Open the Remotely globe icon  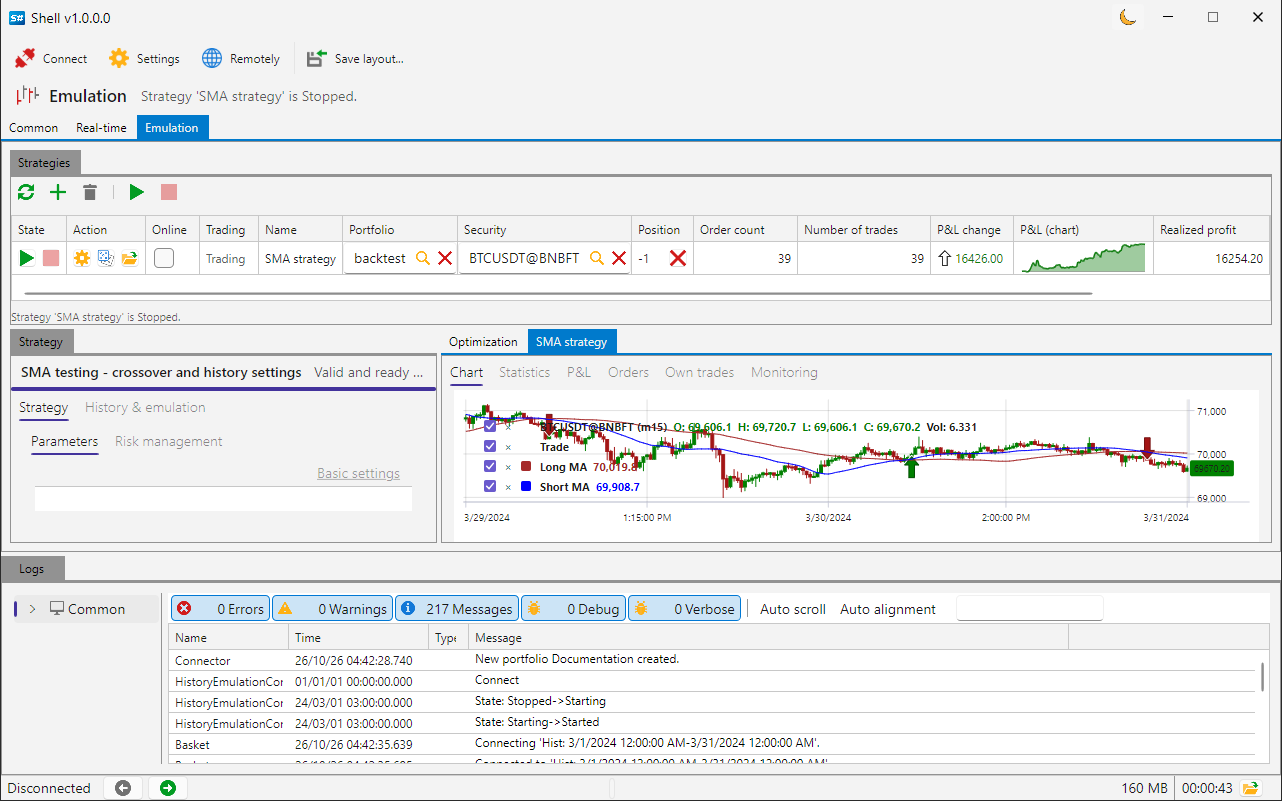212,59
